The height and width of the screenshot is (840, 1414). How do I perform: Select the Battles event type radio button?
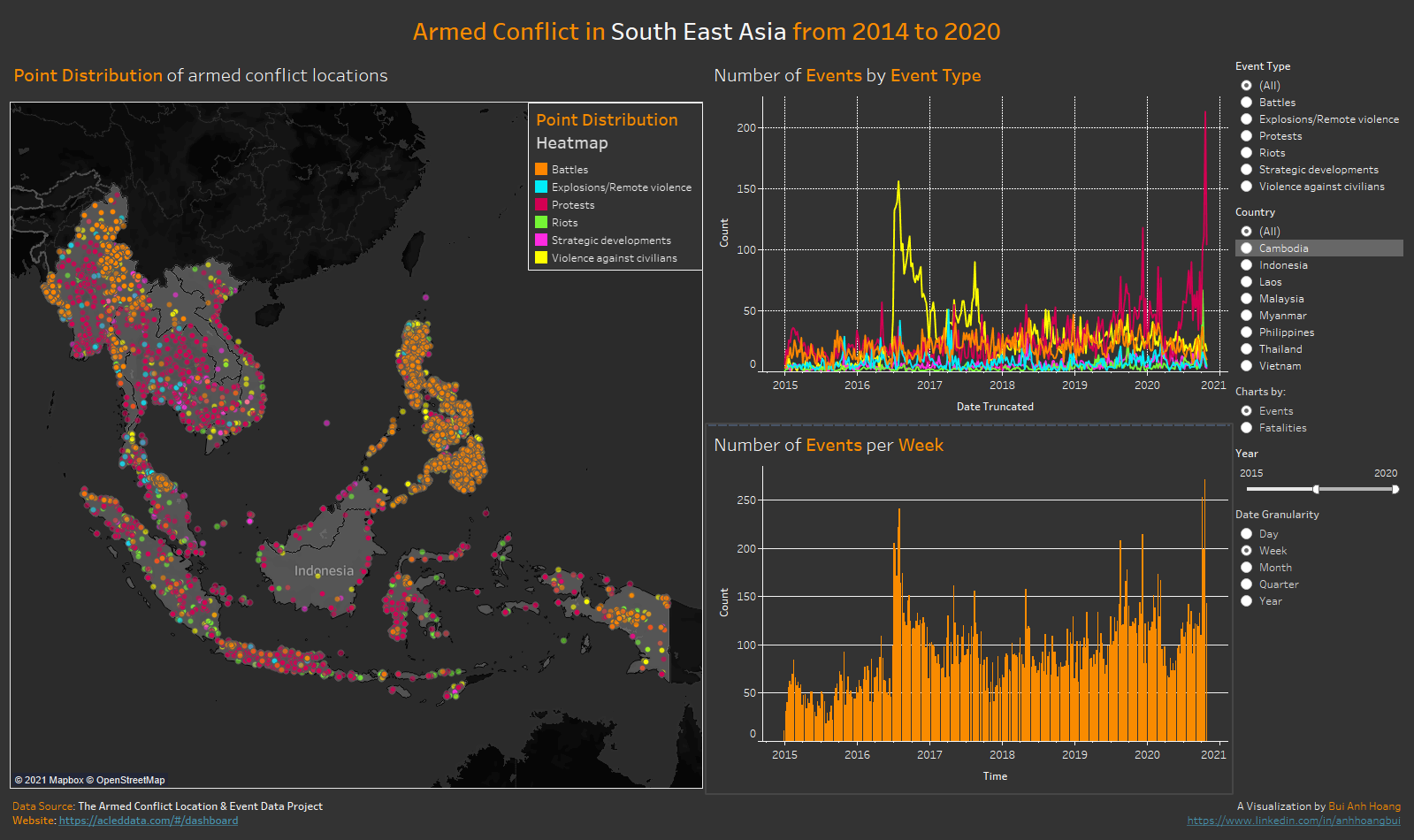pyautogui.click(x=1246, y=103)
